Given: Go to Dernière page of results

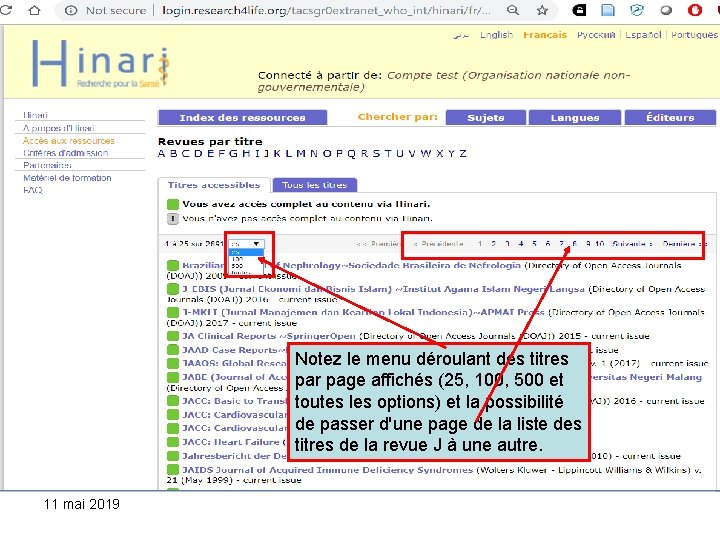Looking at the screenshot, I should (682, 244).
